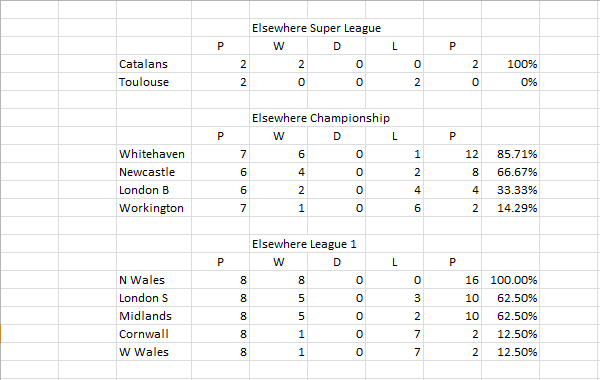600x380 pixels.
Task: Select Workington's 14.29% percentage cell
Action: tap(510, 208)
